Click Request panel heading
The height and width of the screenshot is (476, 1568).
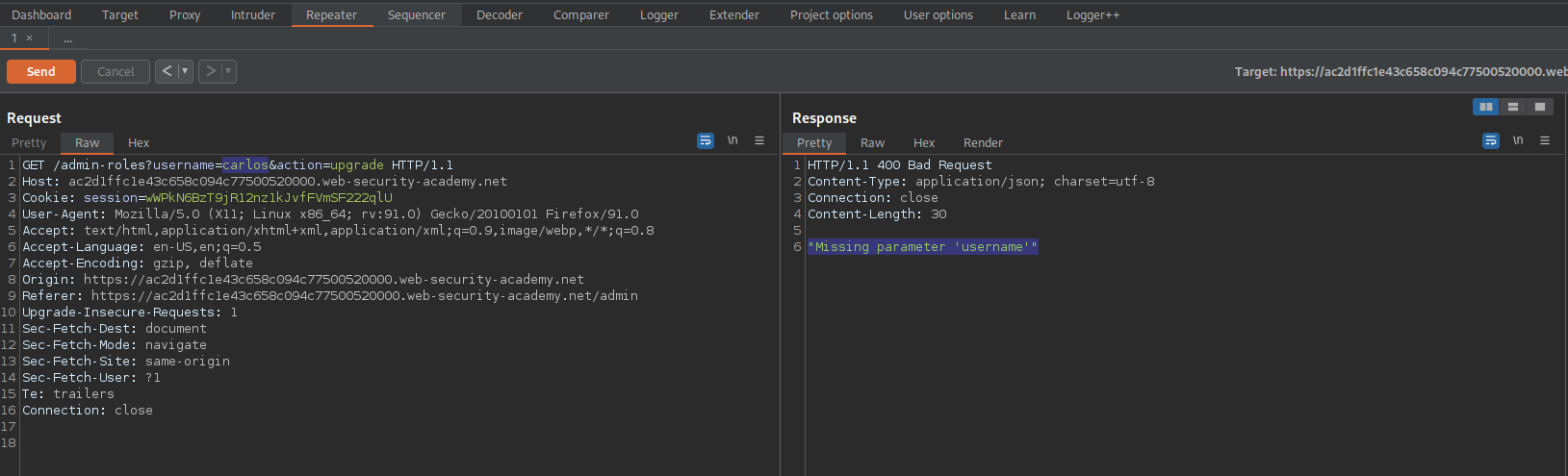pyautogui.click(x=34, y=117)
